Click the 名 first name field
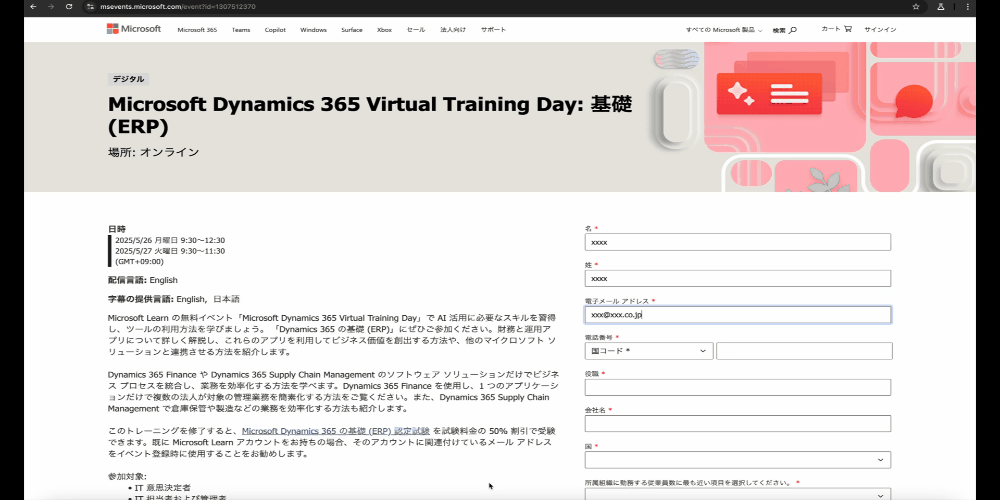Image resolution: width=1000 pixels, height=500 pixels. tap(738, 242)
